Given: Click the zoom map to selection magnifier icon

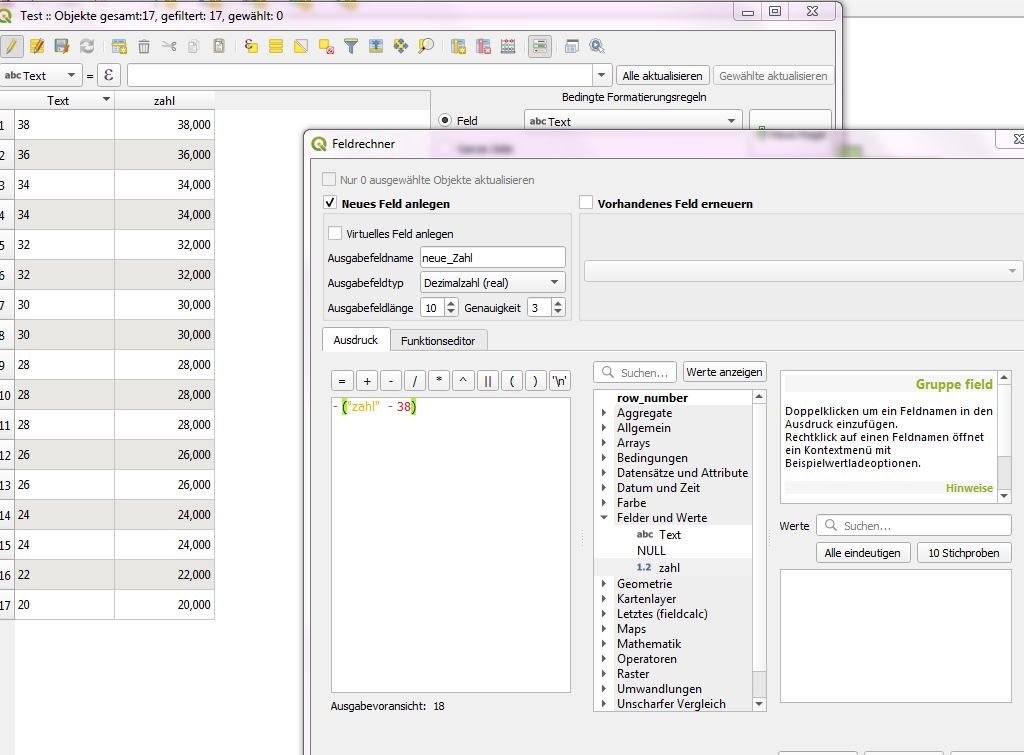Looking at the screenshot, I should 426,46.
